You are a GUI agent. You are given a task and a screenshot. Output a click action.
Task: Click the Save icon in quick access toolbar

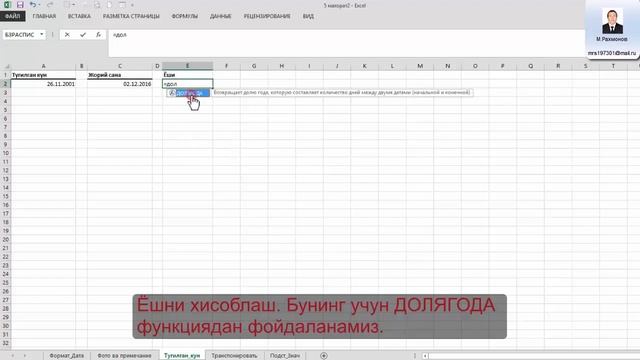tap(20, 5)
